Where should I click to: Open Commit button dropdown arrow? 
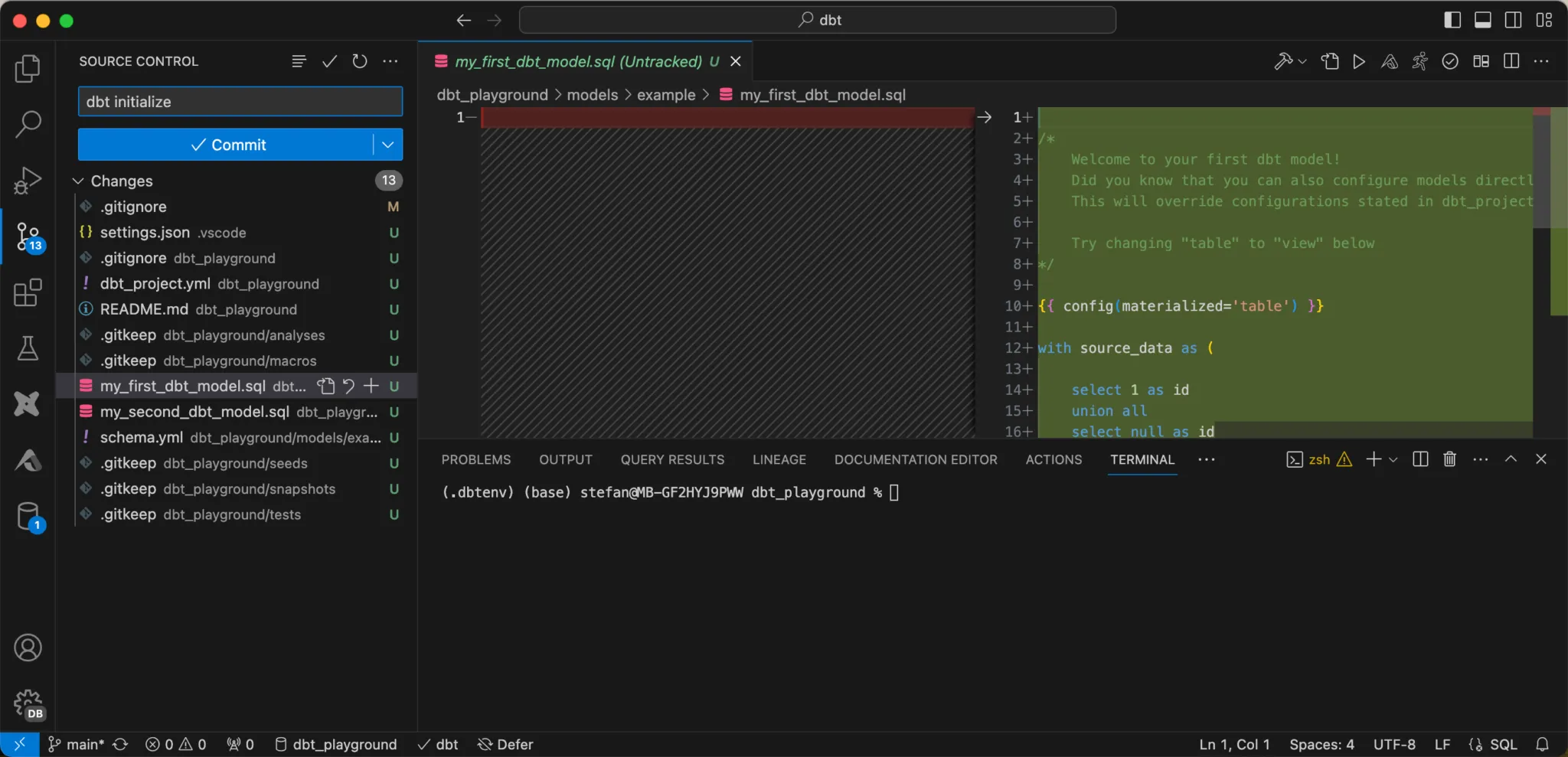click(x=388, y=145)
